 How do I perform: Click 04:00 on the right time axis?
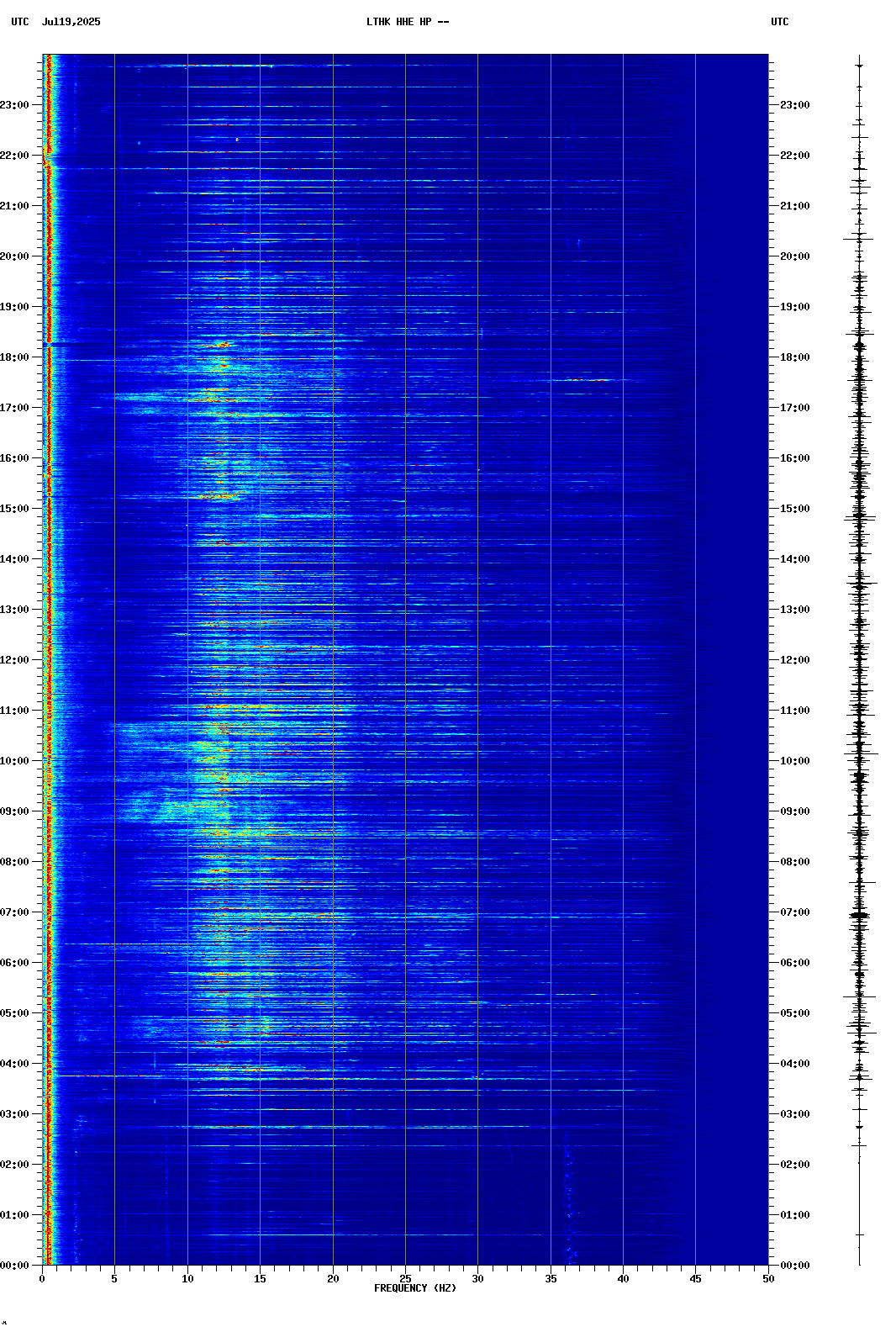coord(795,1064)
